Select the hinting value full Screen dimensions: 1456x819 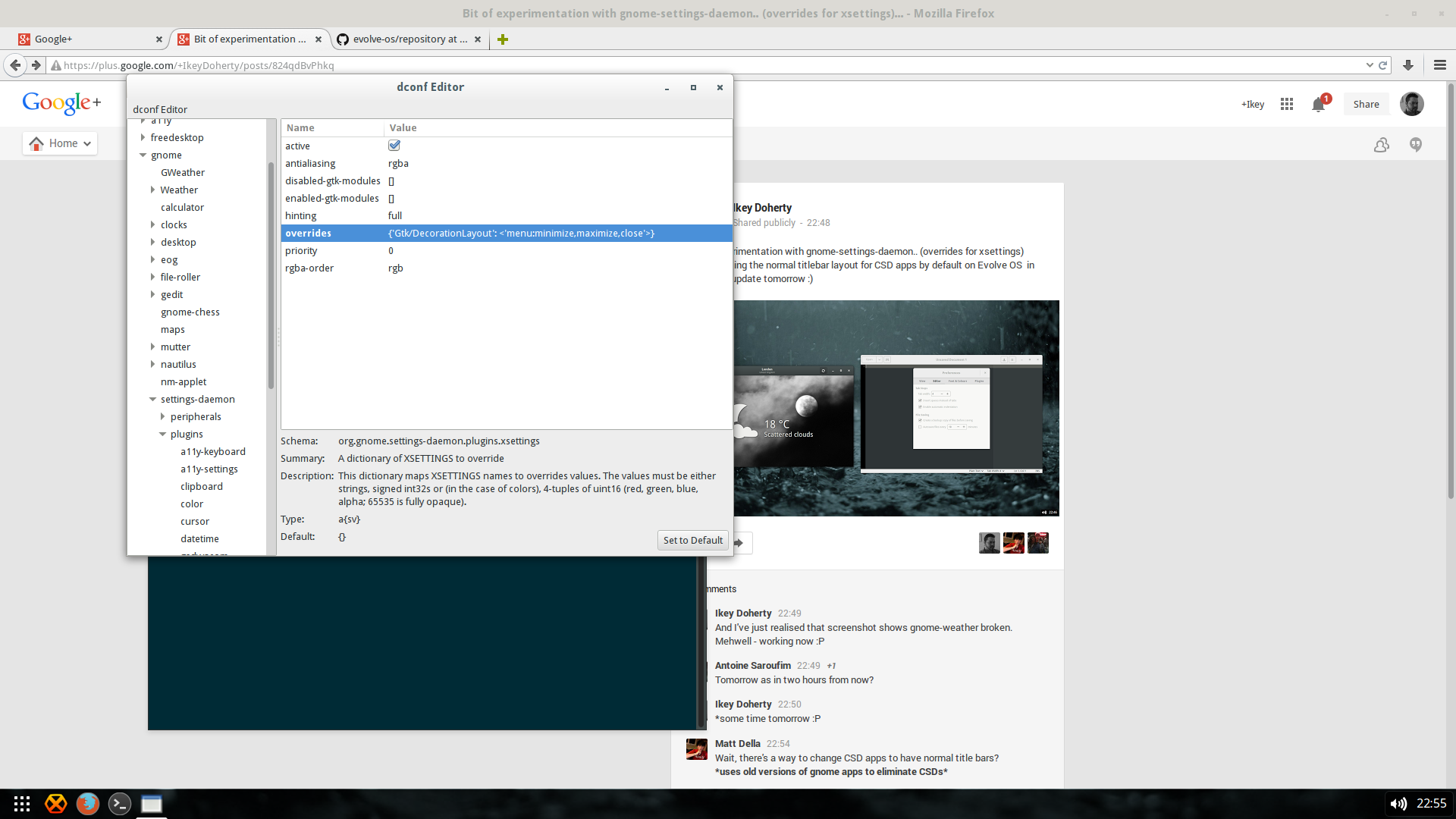(394, 215)
